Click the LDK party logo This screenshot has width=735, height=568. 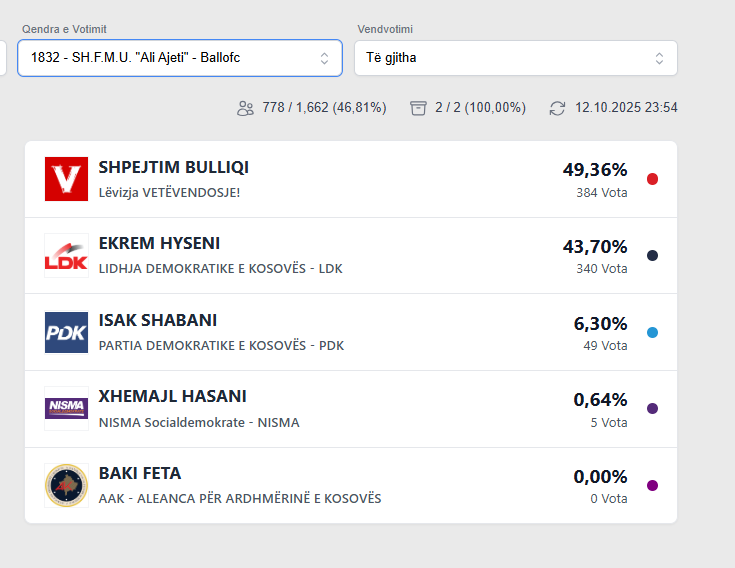(x=66, y=256)
